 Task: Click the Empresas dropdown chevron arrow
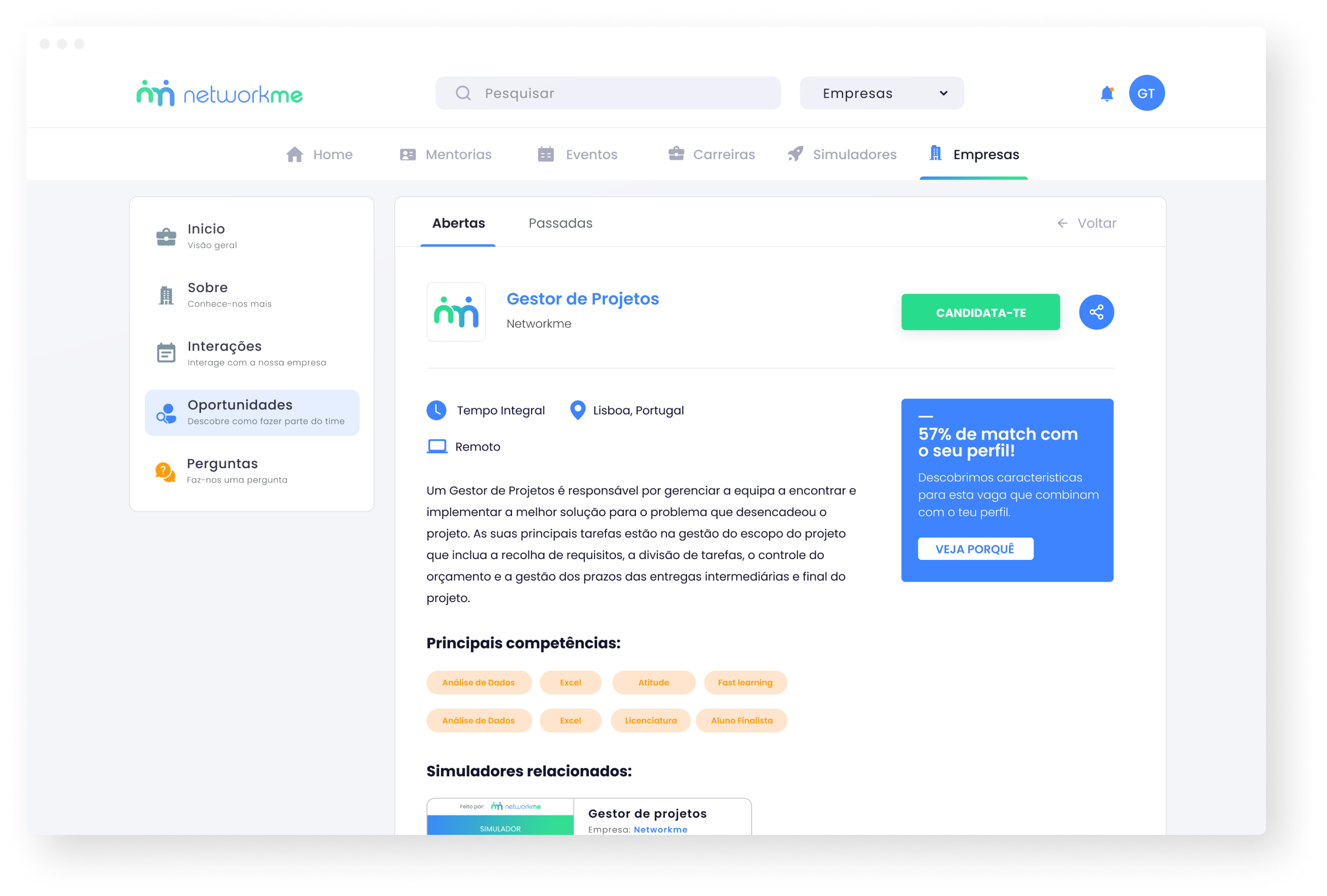click(x=943, y=93)
